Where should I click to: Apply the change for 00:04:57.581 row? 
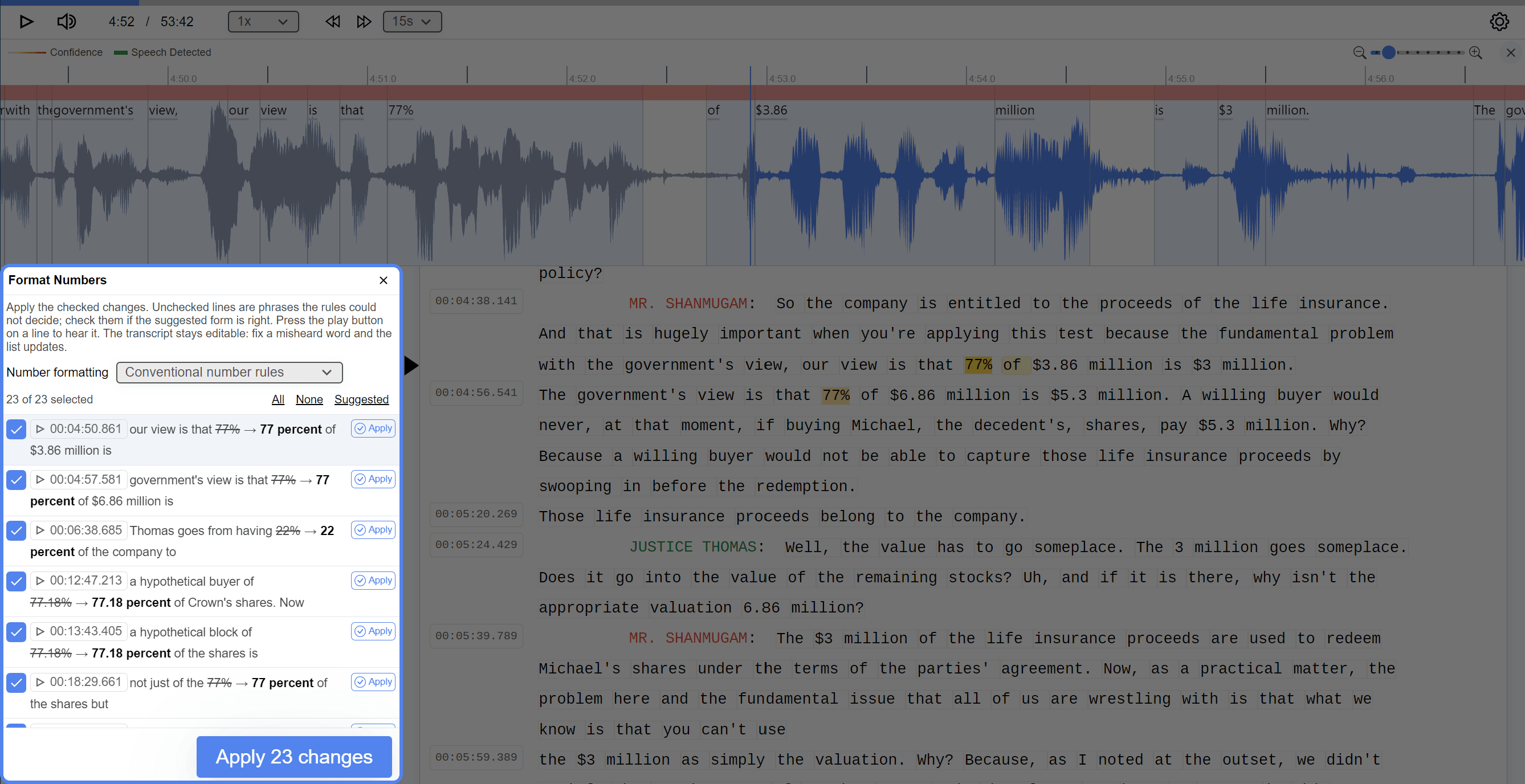point(373,479)
